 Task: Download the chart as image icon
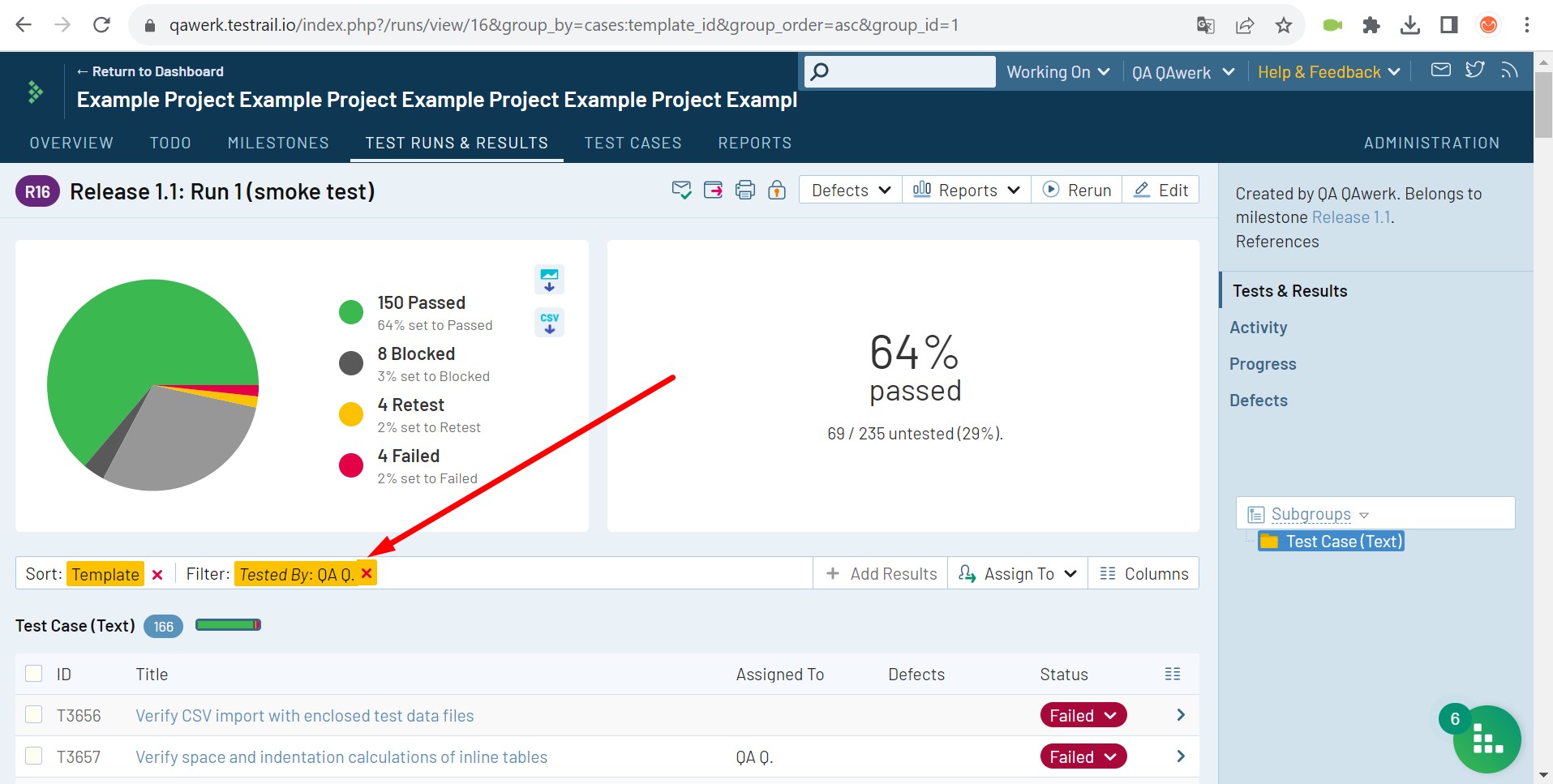549,280
